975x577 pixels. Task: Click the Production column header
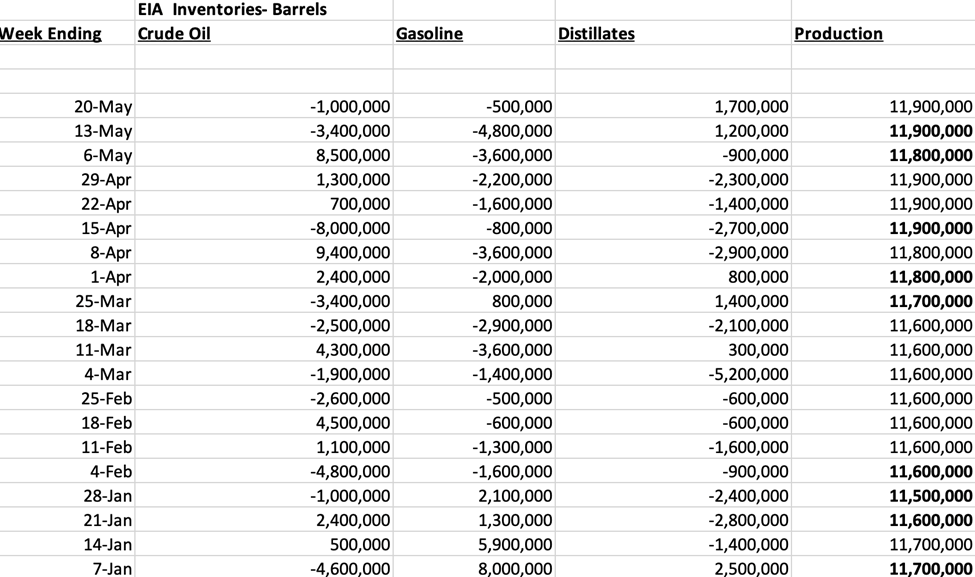pos(838,34)
